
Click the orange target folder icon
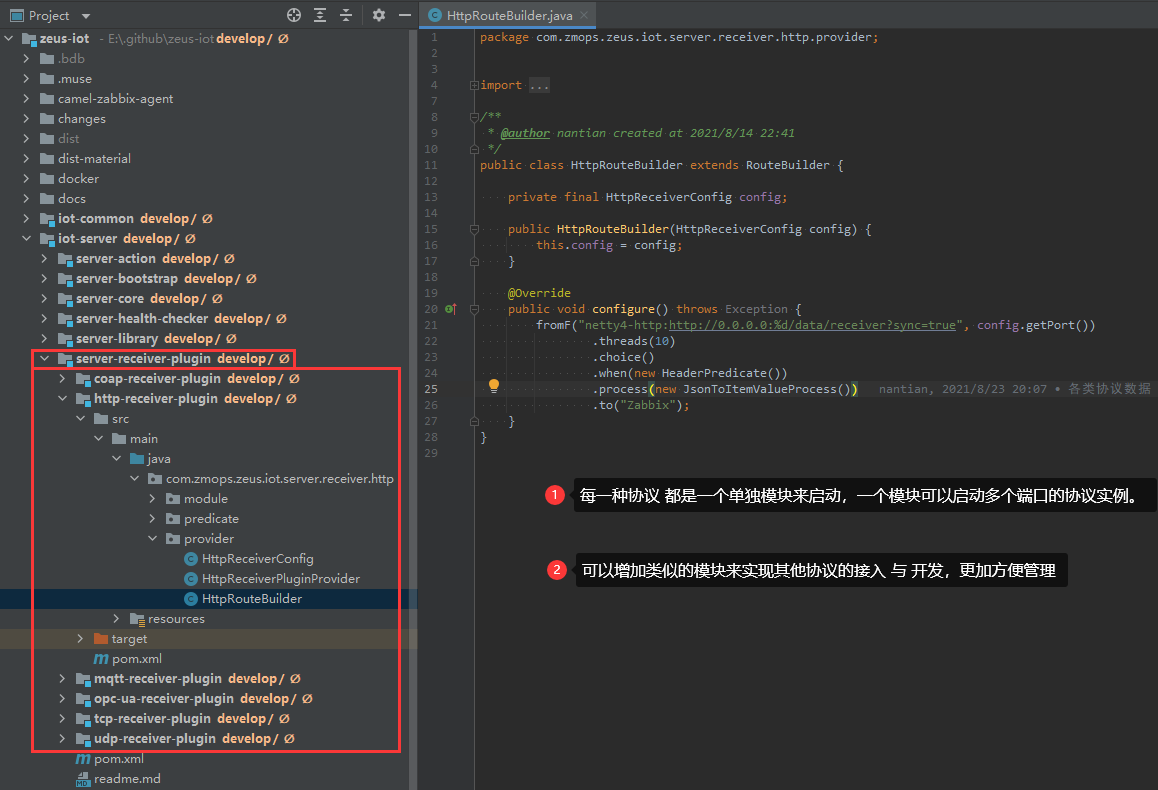point(101,638)
